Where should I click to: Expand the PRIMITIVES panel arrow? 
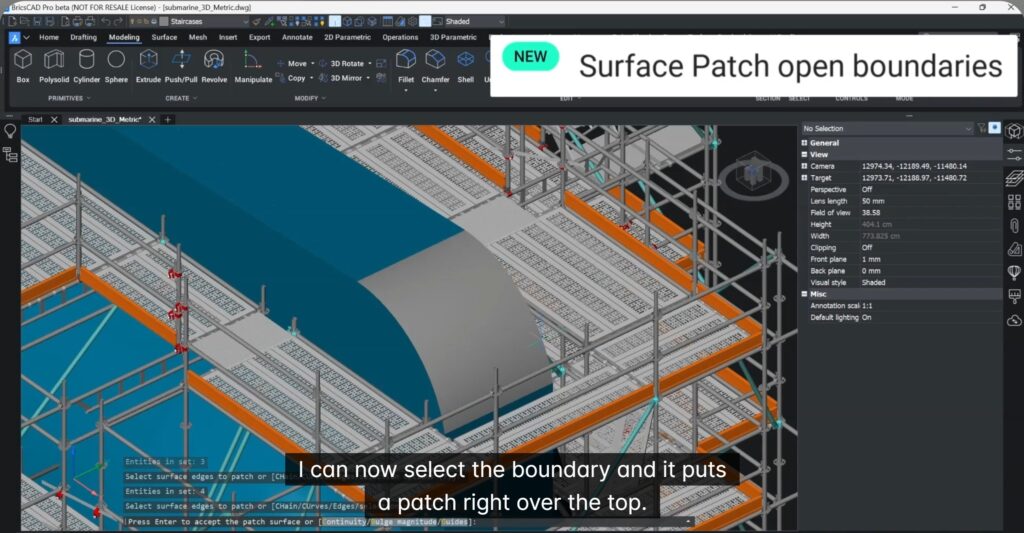pos(89,98)
